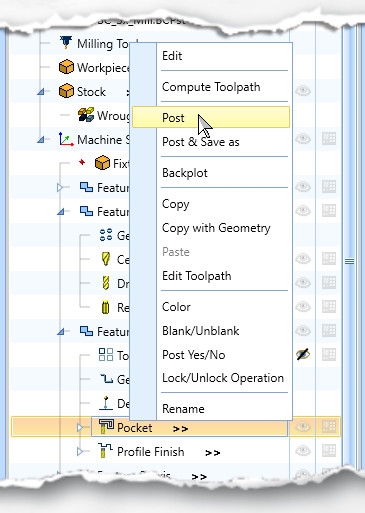Select the Center Drill tool icon
Viewport: 365px width, 513px height.
106,259
